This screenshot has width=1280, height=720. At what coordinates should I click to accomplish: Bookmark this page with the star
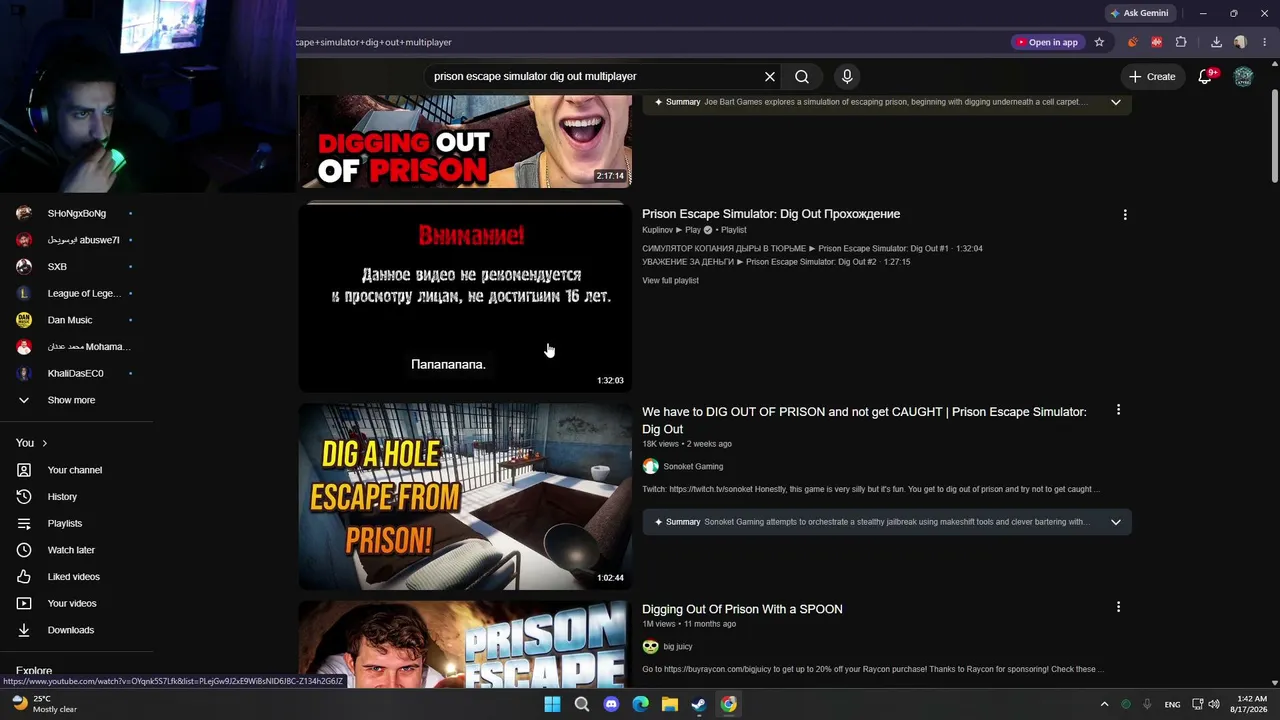coord(1099,42)
